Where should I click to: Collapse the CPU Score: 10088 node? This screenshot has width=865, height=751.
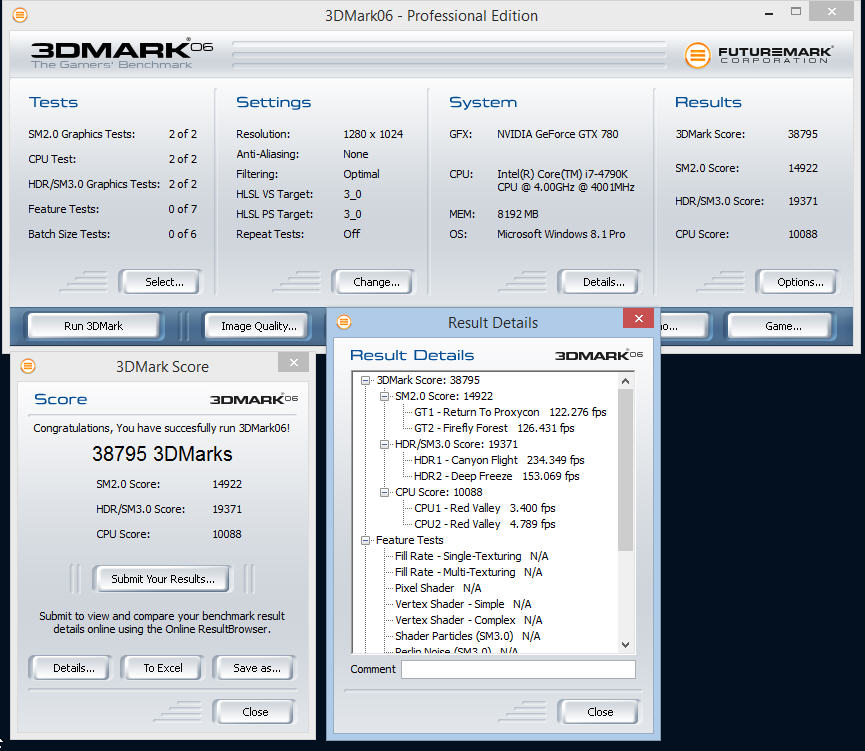pos(384,492)
